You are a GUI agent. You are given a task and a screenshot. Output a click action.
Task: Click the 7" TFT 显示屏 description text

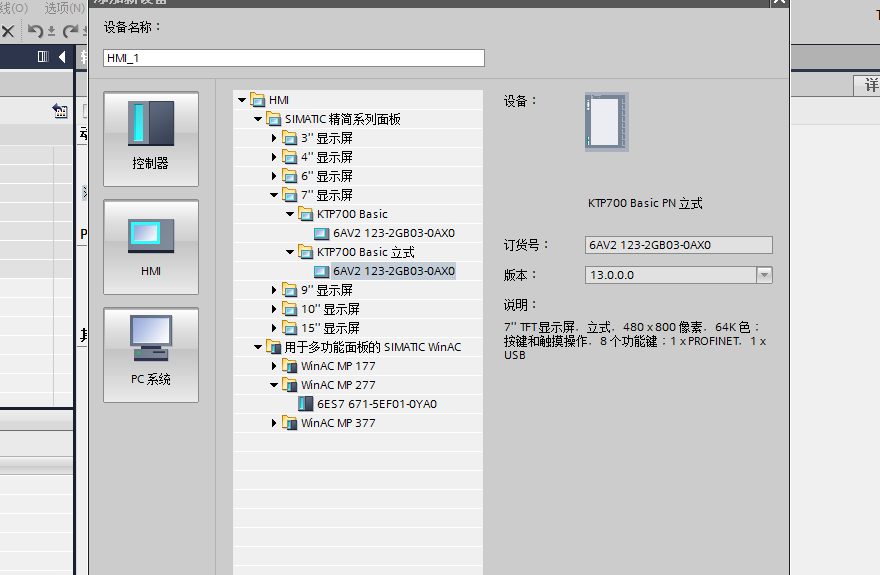[635, 341]
